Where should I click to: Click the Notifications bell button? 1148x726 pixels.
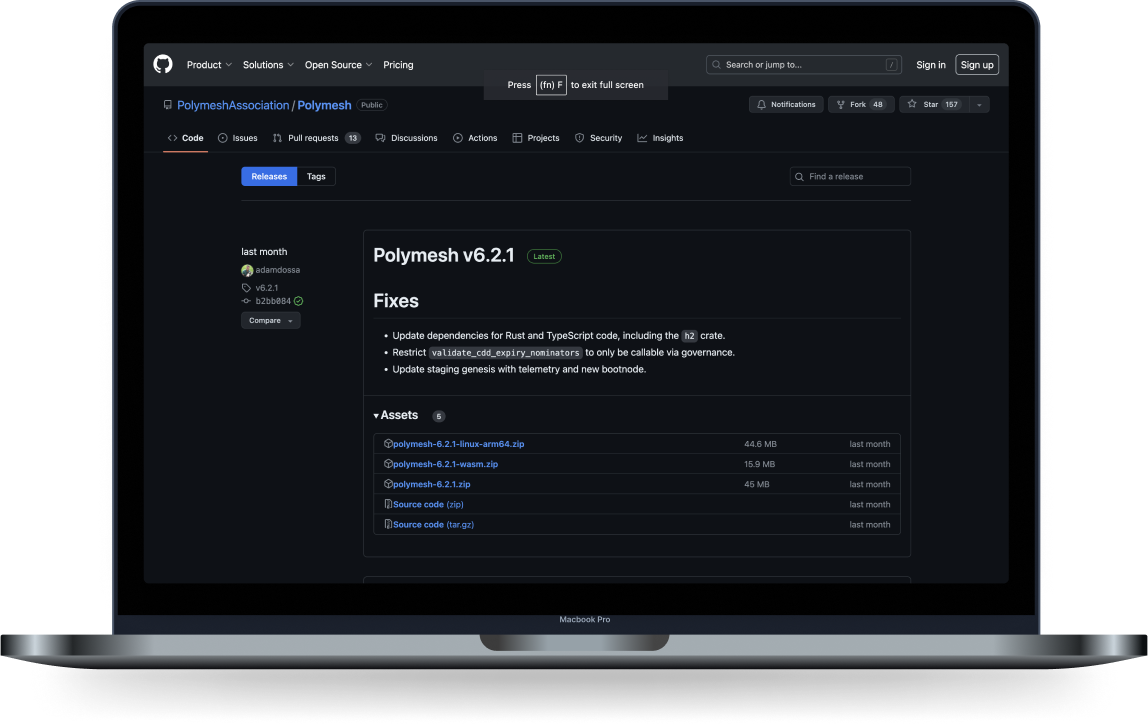786,105
